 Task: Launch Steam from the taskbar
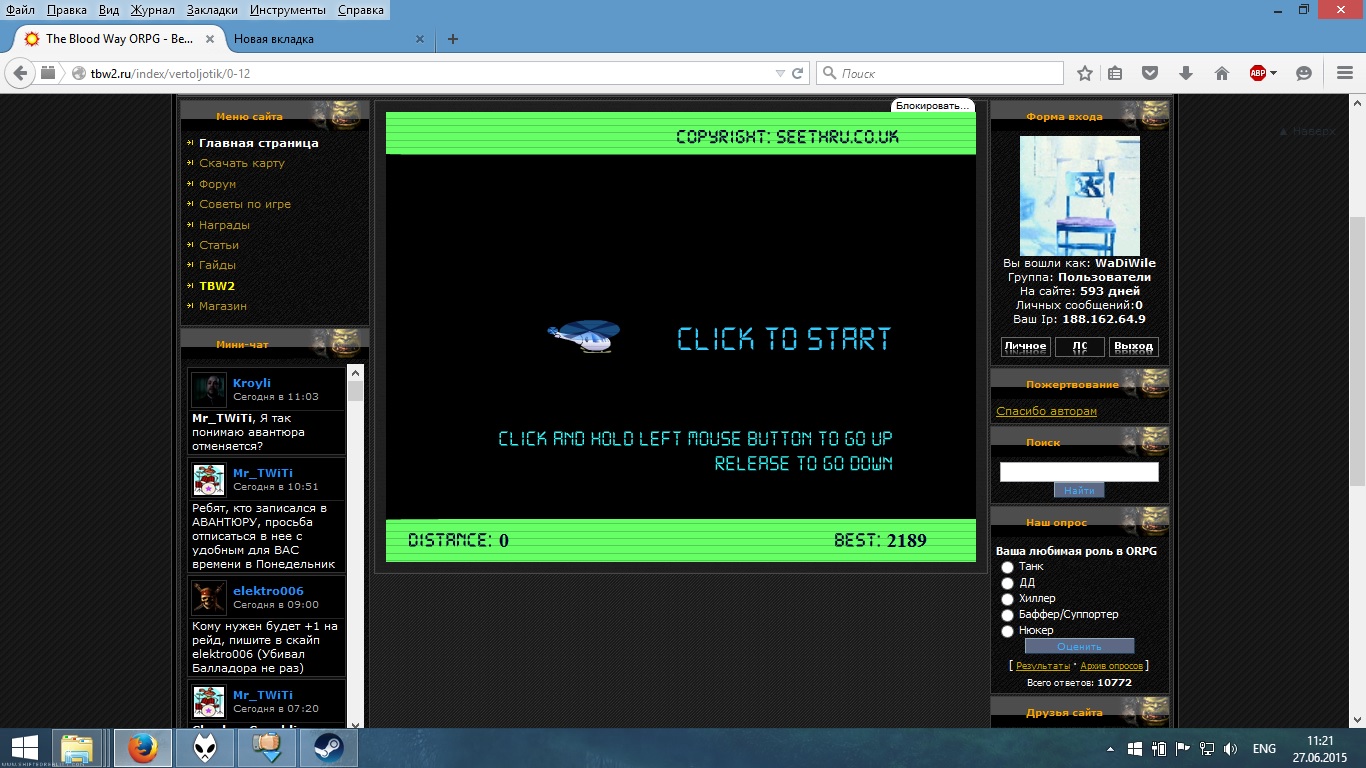tap(329, 748)
